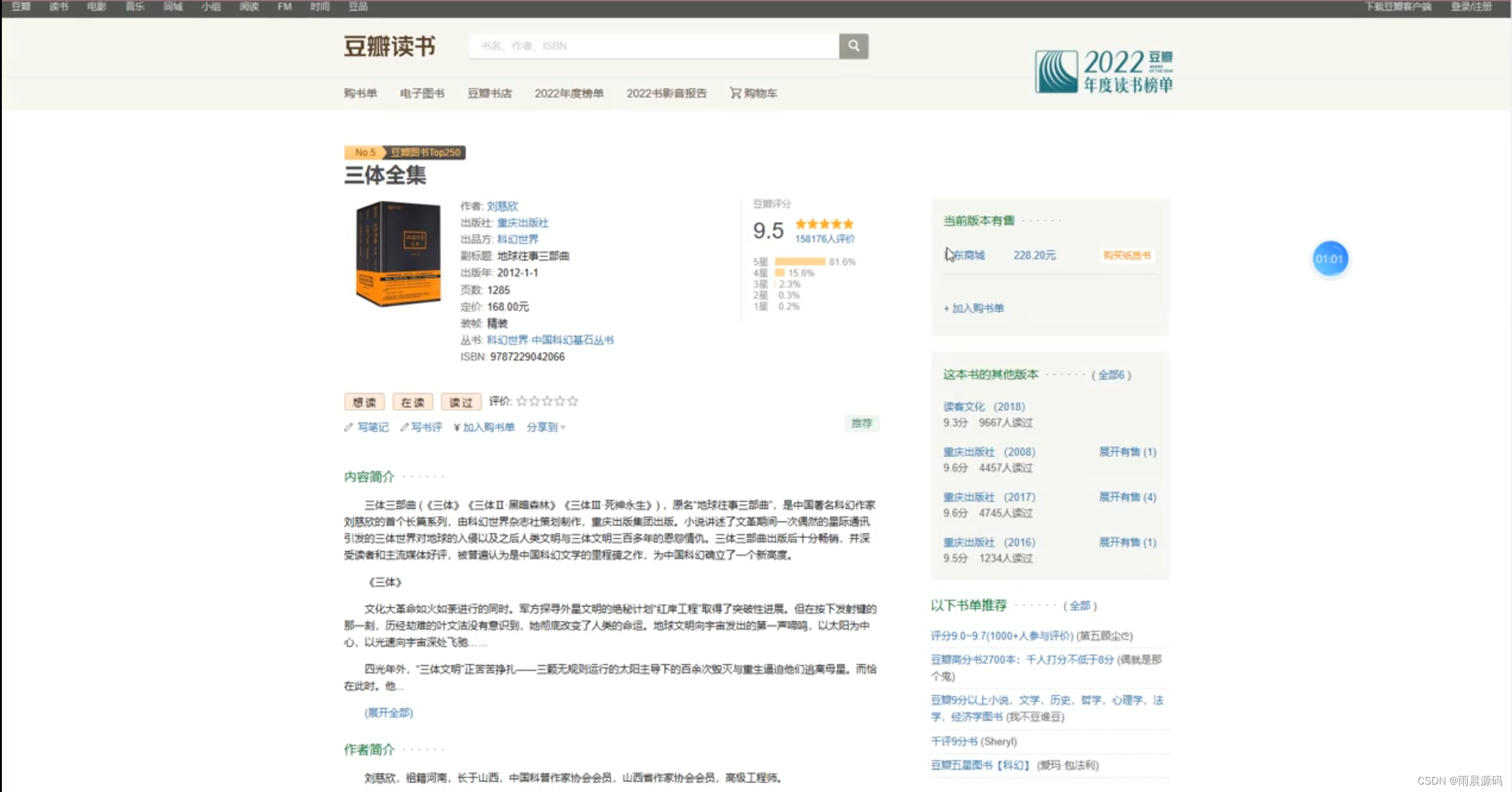Viewport: 1512px width, 792px height.
Task: Open the shopping cart icon link
Action: (736, 93)
